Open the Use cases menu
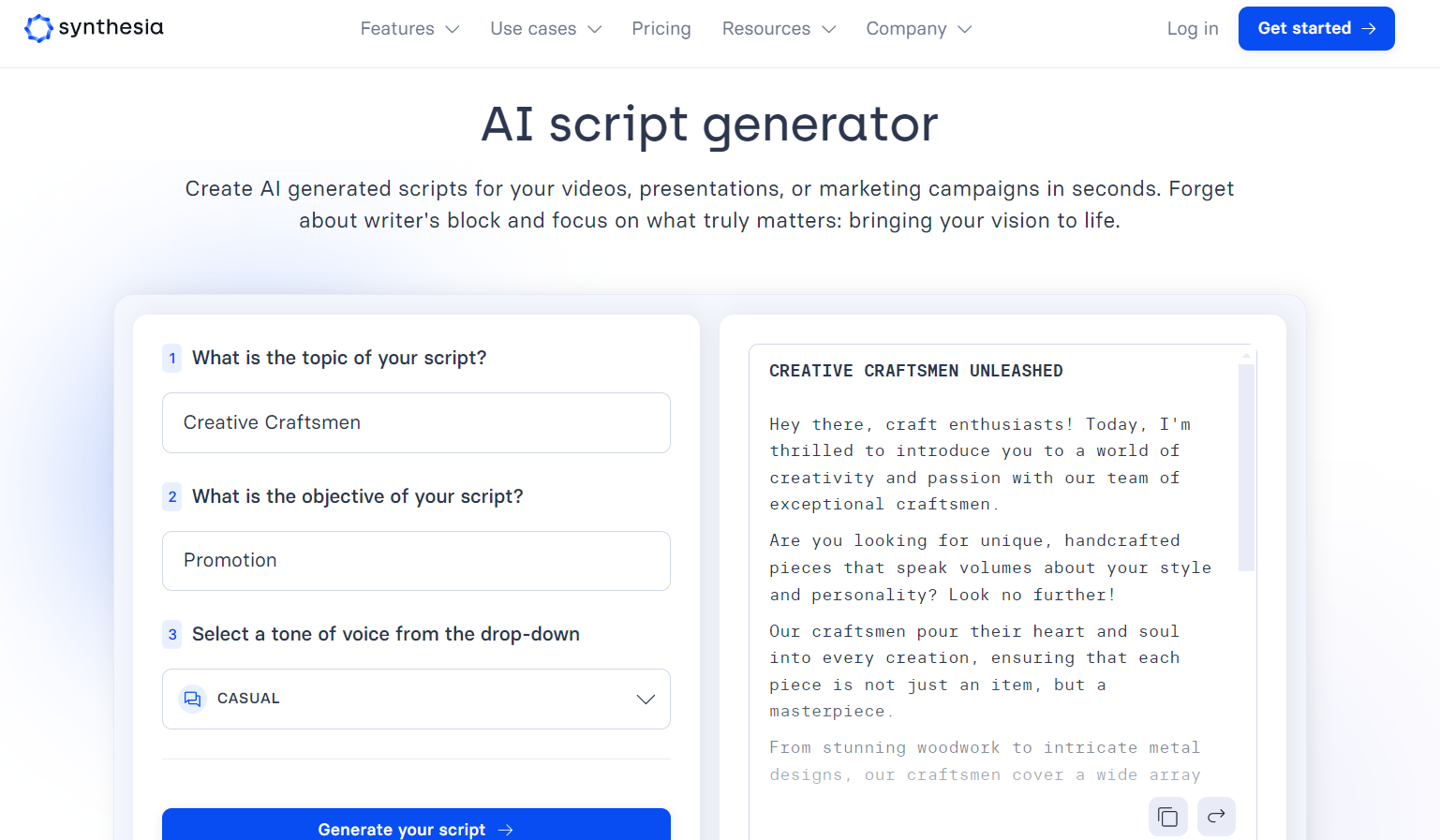The width and height of the screenshot is (1440, 840). click(536, 29)
